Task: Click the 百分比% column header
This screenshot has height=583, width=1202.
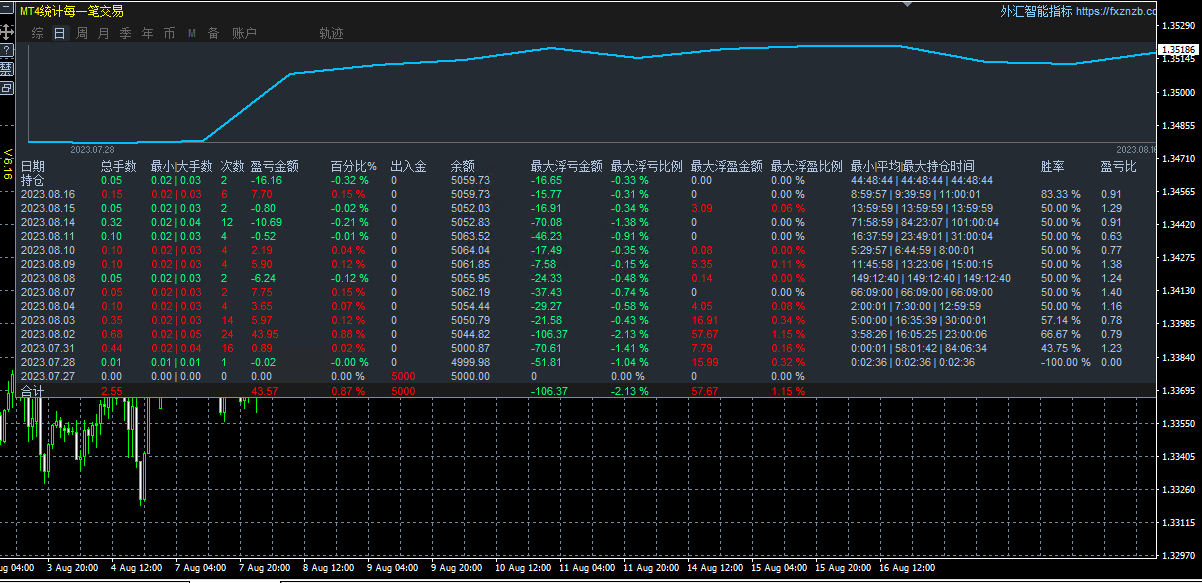Action: point(353,166)
